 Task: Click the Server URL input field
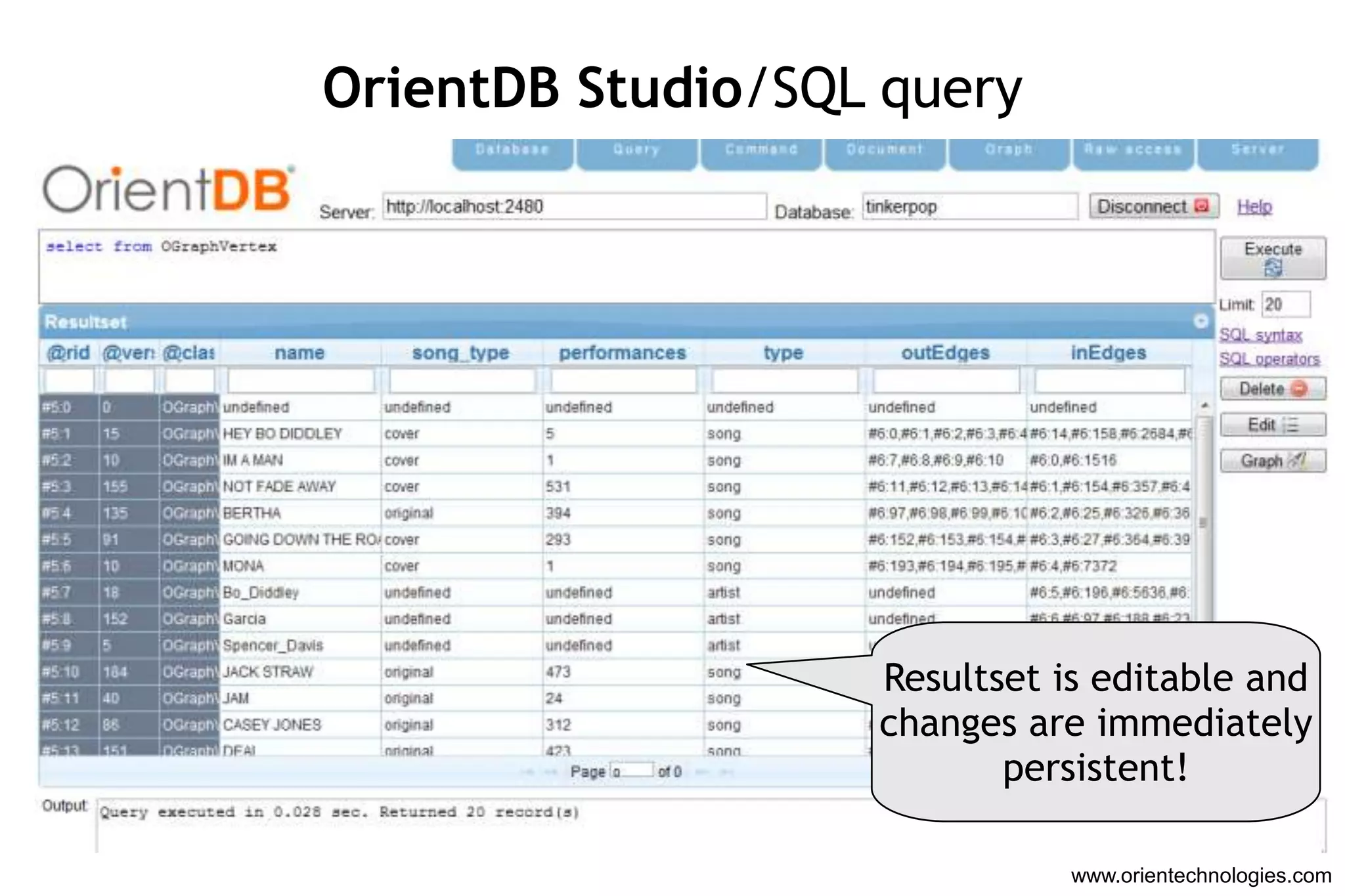pos(575,207)
